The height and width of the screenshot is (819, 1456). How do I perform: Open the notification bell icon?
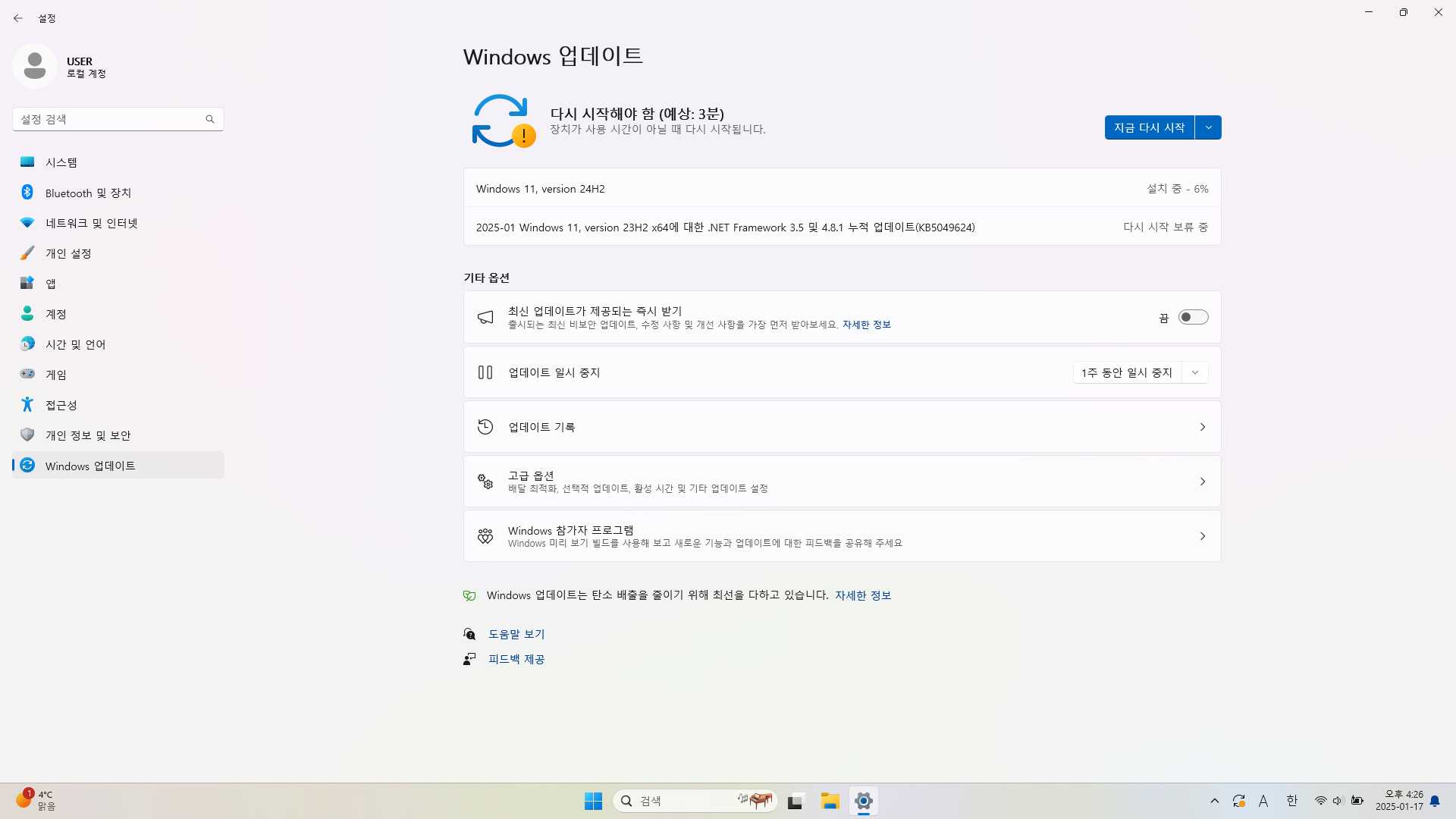(x=1435, y=801)
